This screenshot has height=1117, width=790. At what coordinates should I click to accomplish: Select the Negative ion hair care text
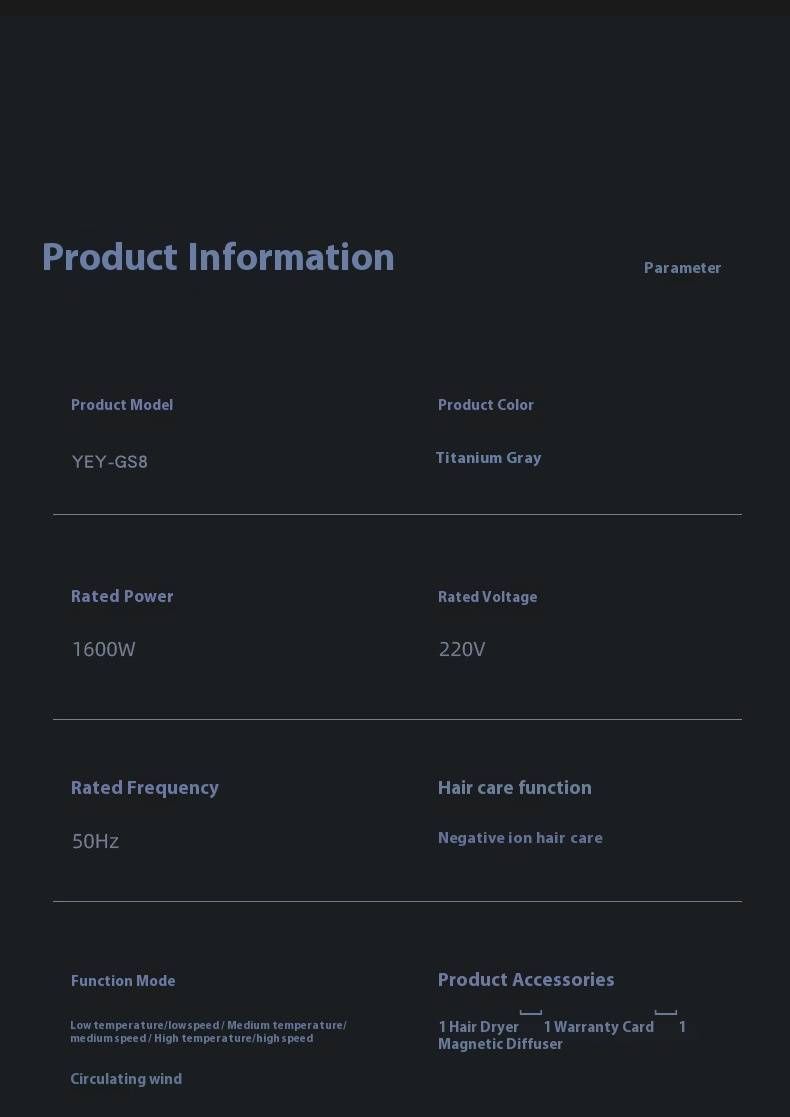pos(520,838)
